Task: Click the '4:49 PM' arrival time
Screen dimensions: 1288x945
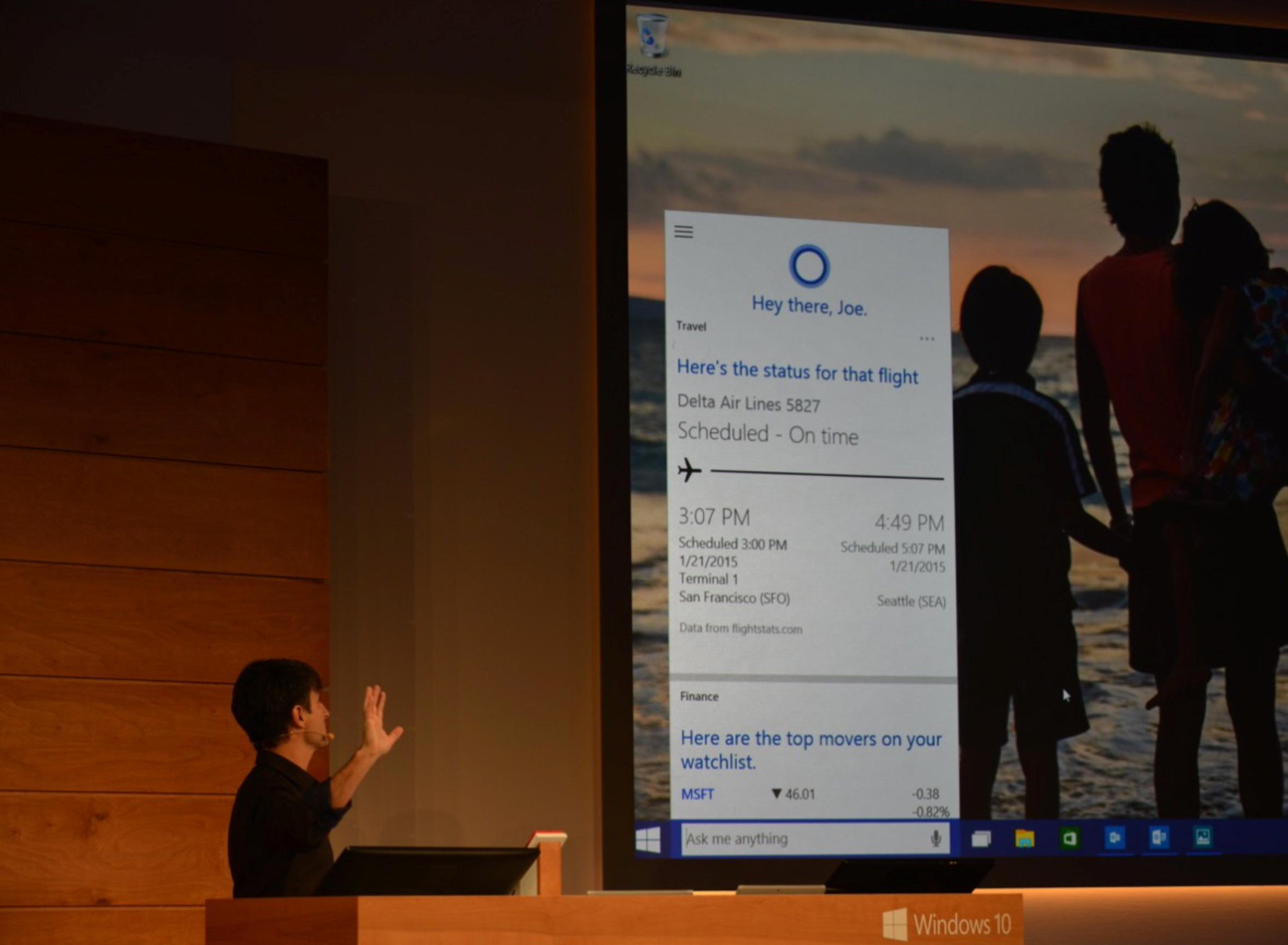Action: 909,522
